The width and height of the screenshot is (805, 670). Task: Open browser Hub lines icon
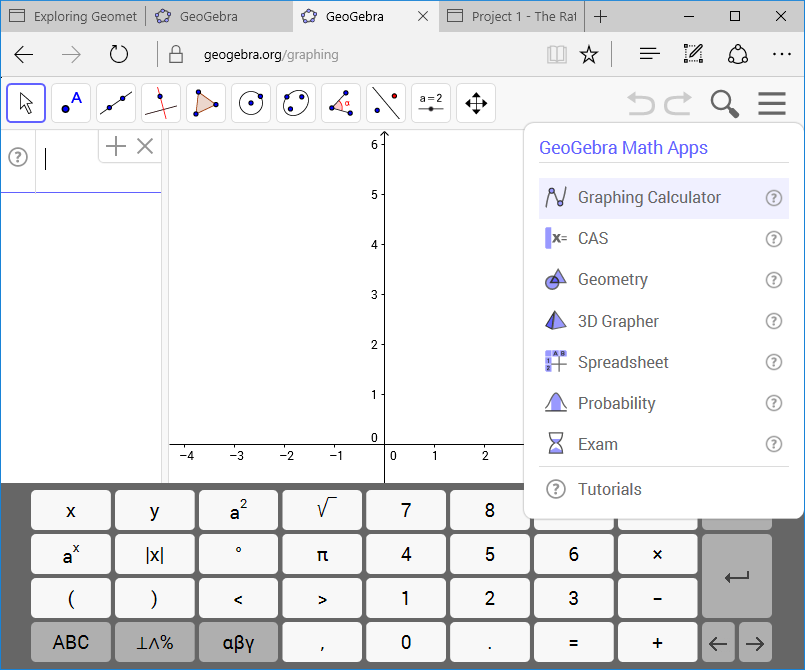pyautogui.click(x=649, y=54)
